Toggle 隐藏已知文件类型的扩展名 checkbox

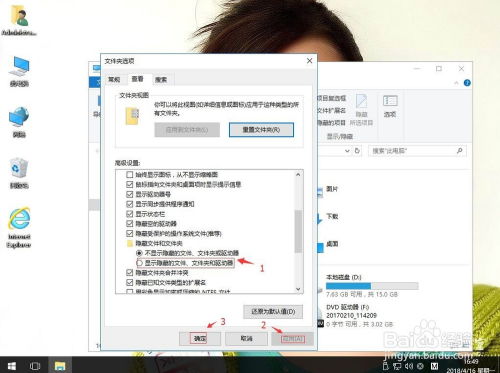(x=130, y=283)
